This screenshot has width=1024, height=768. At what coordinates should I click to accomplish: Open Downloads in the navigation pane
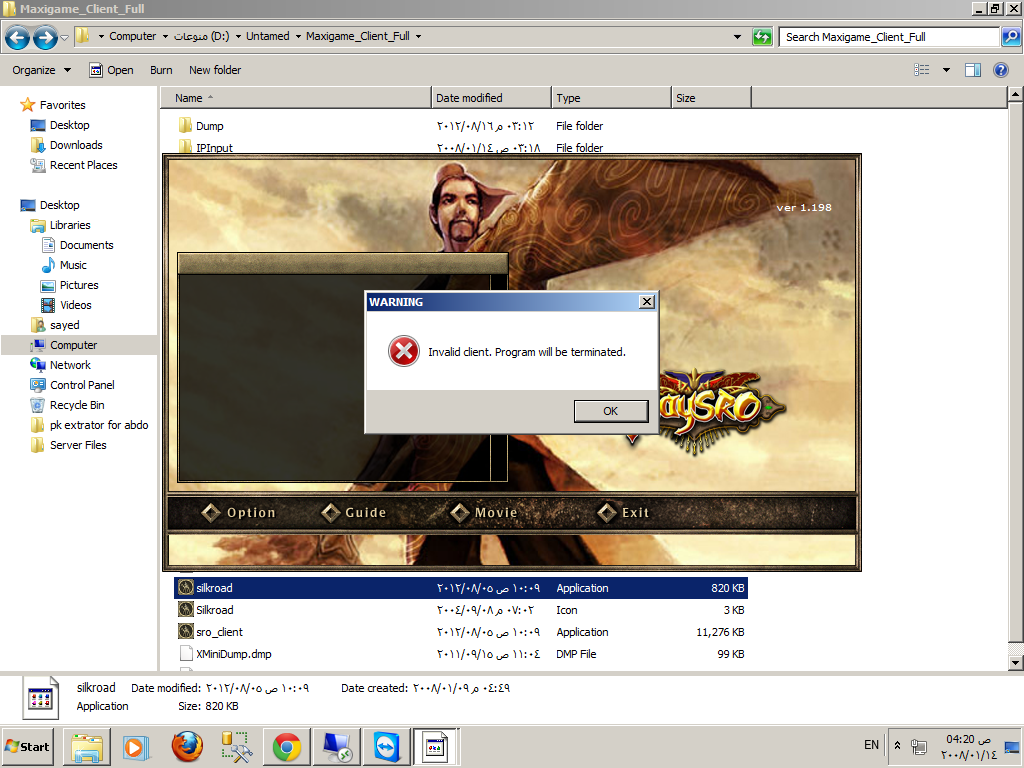(x=76, y=145)
